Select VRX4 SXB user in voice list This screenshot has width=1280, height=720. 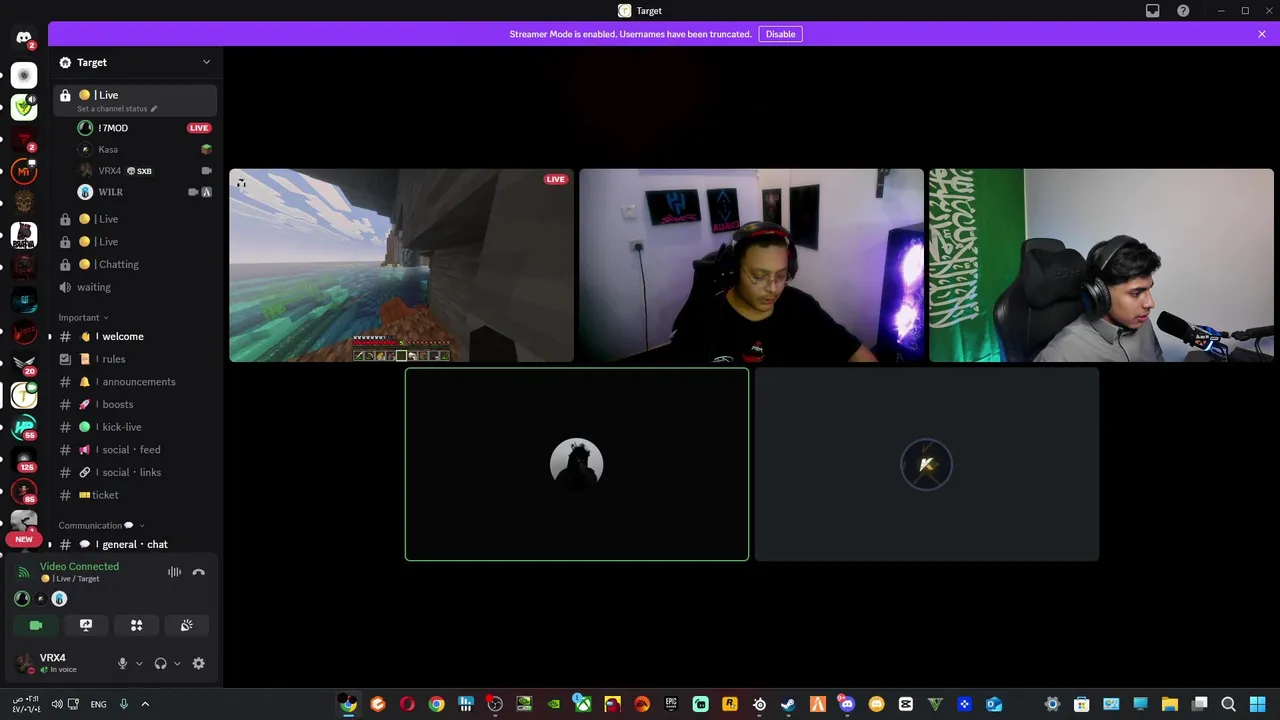(145, 171)
